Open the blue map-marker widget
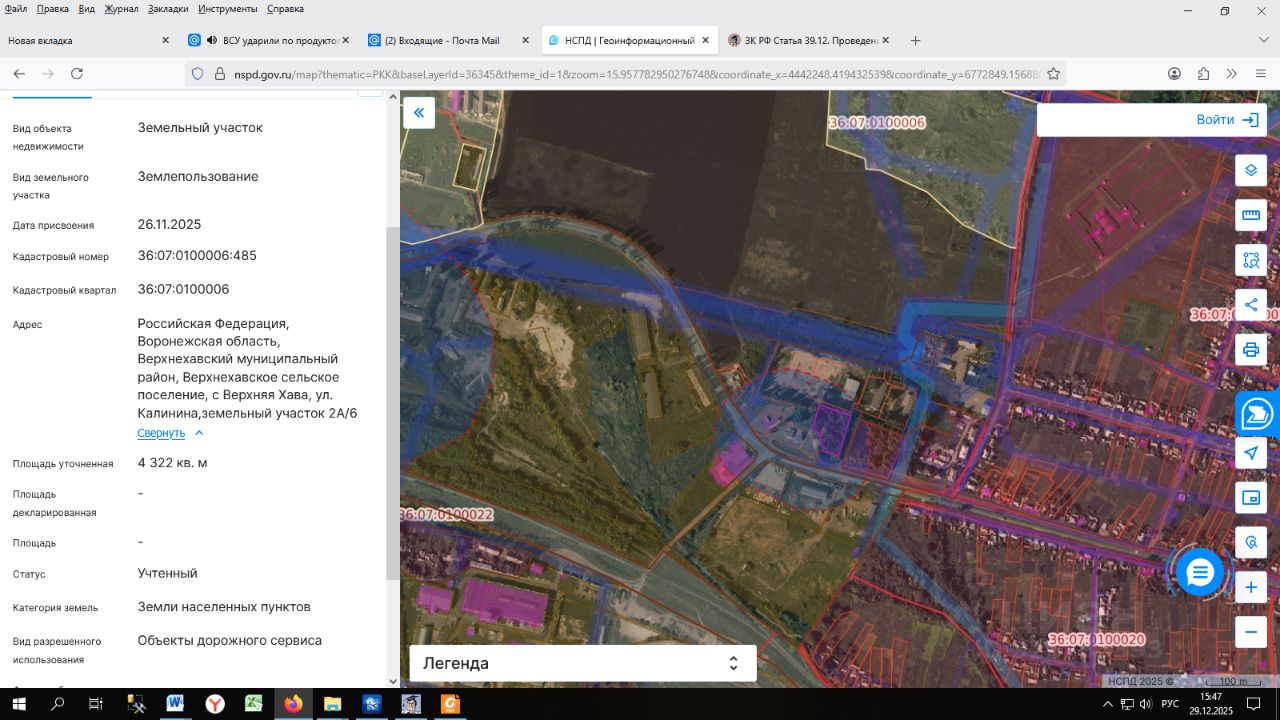 (x=1258, y=412)
